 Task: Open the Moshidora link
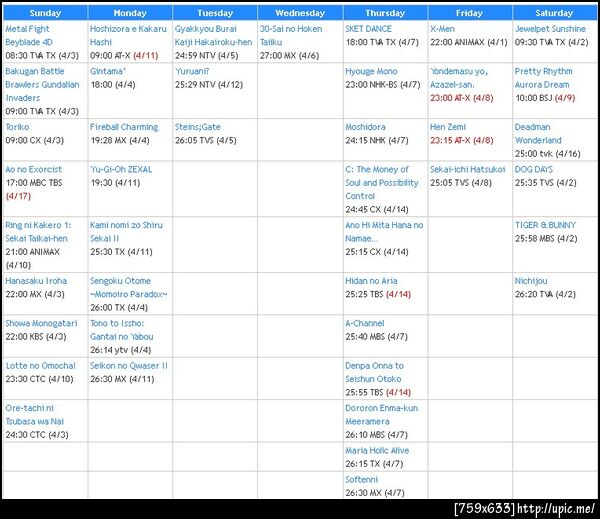(x=365, y=127)
